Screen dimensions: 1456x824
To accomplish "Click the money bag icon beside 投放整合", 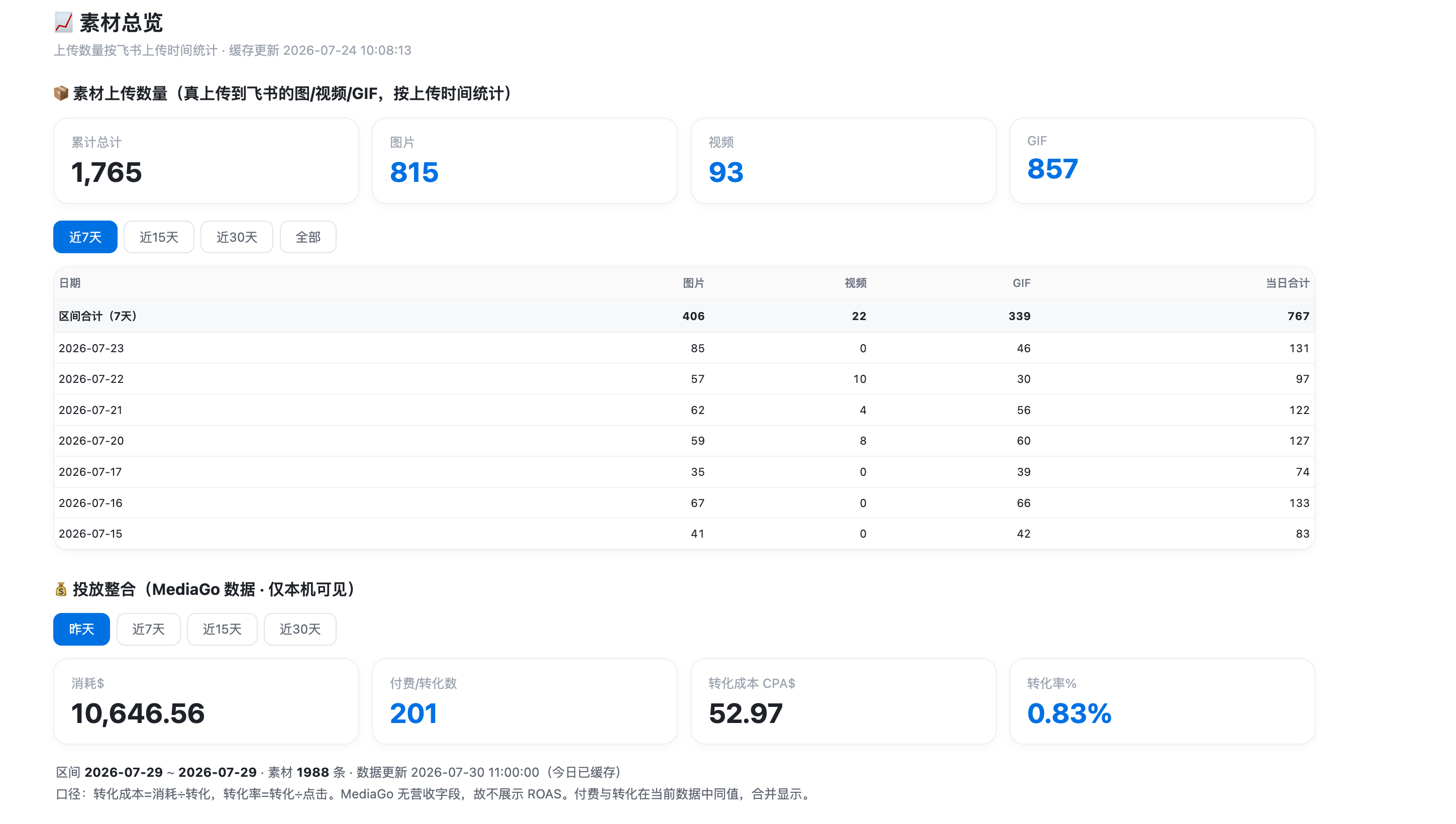I will [61, 590].
